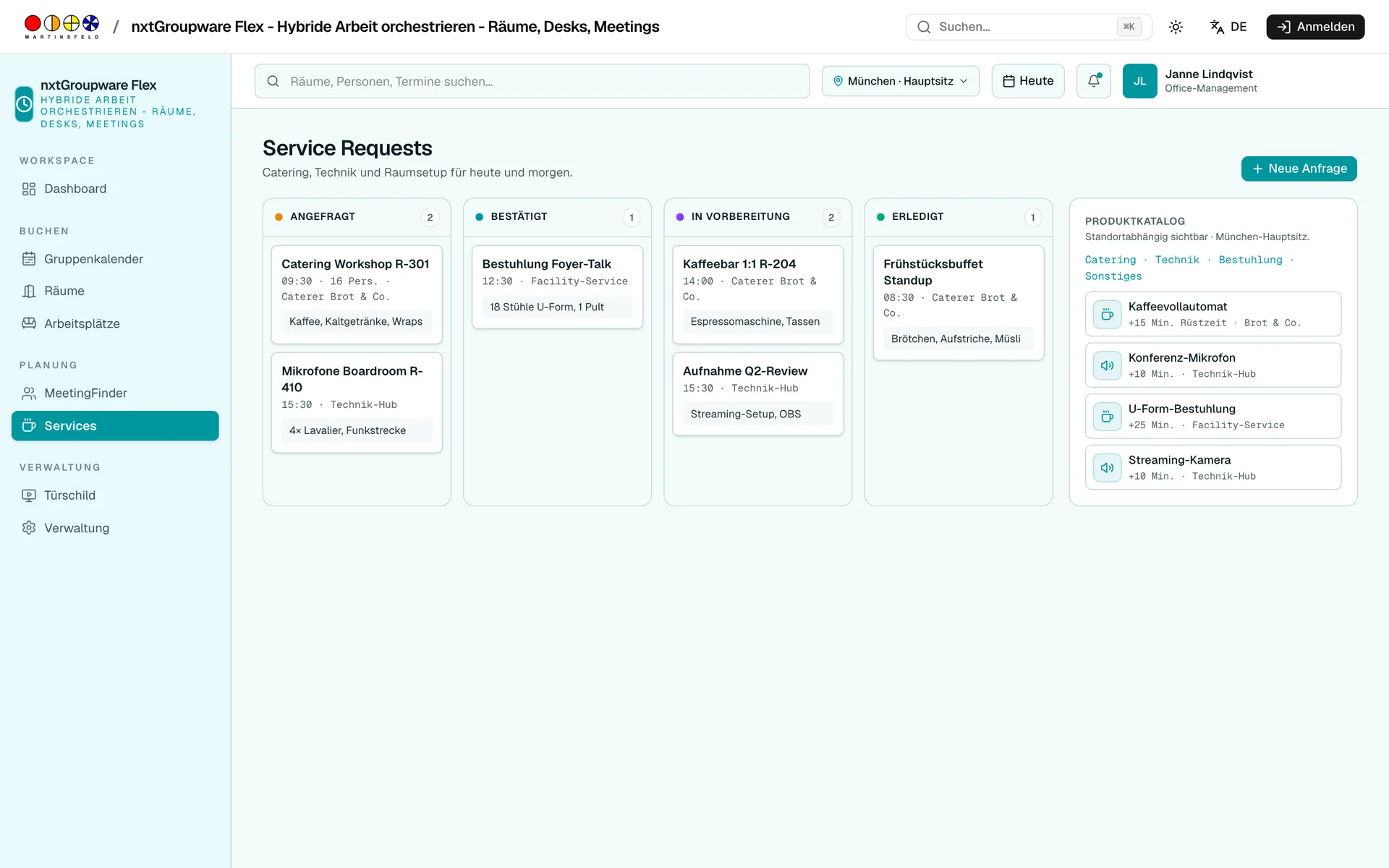Click the location pin icon for München
Screen dimensions: 1389x868
tap(838, 81)
